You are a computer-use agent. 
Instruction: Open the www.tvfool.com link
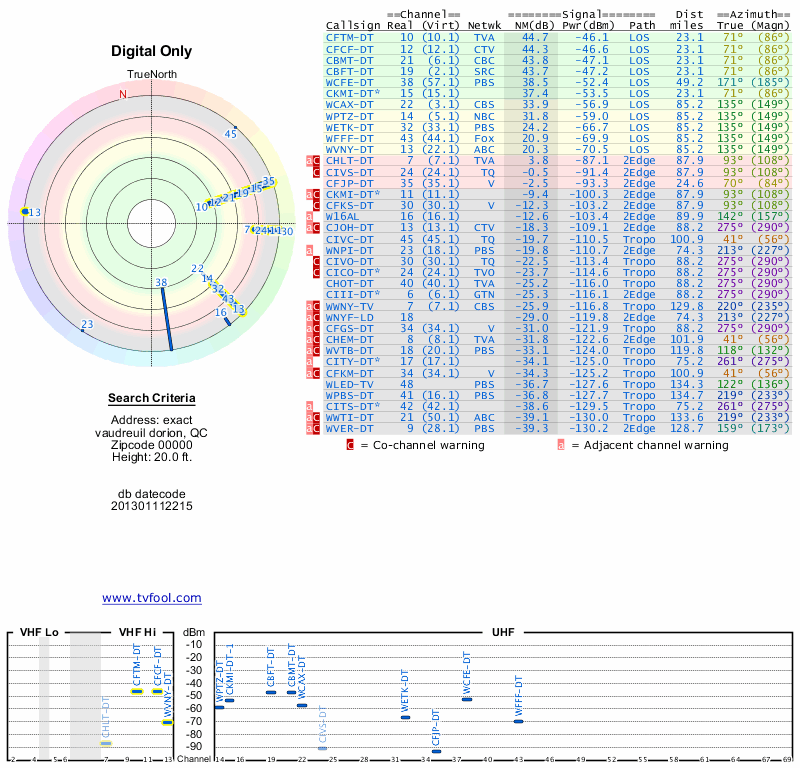coord(152,598)
